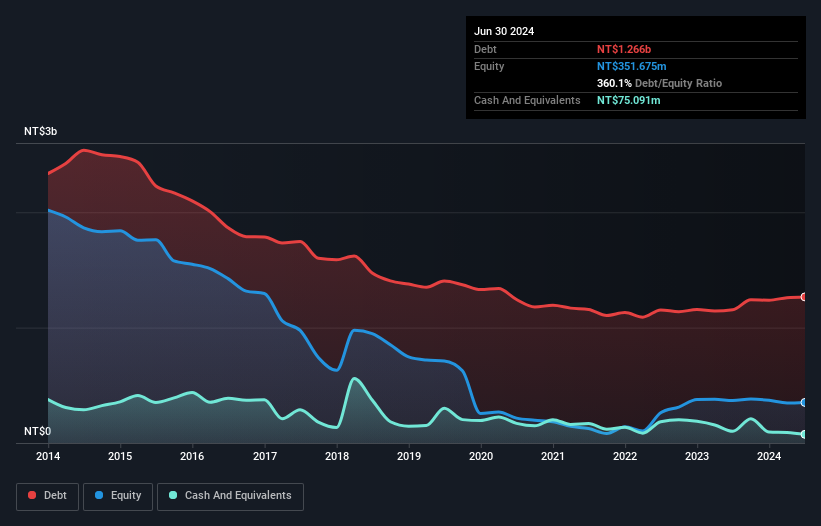Toggle Cash And Equivalents legend button

click(x=230, y=496)
